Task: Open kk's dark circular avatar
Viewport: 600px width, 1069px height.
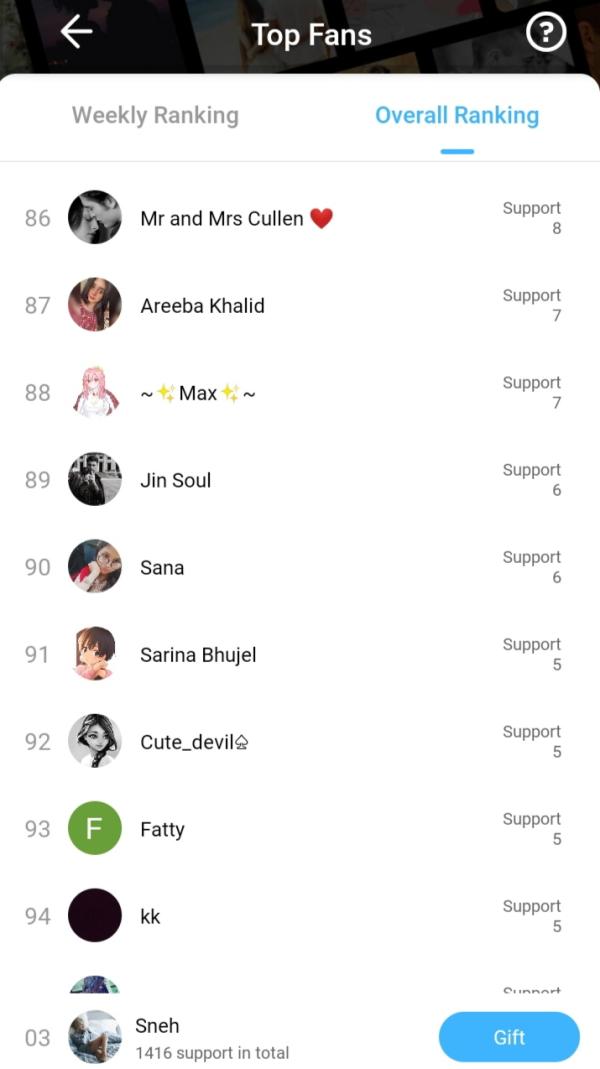Action: [95, 916]
